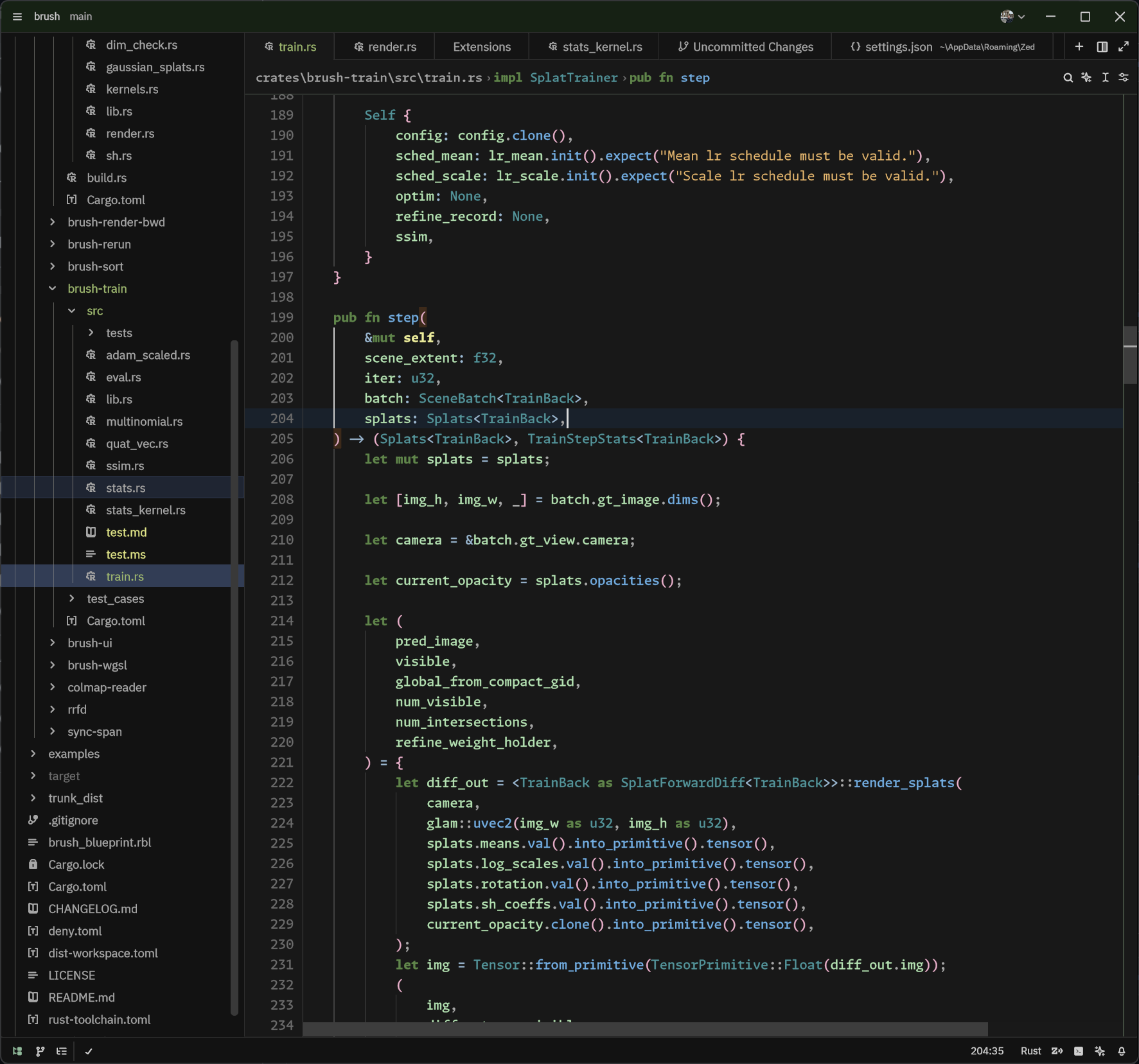Toggle the project panel in status bar
The image size is (1139, 1064).
(x=17, y=1051)
